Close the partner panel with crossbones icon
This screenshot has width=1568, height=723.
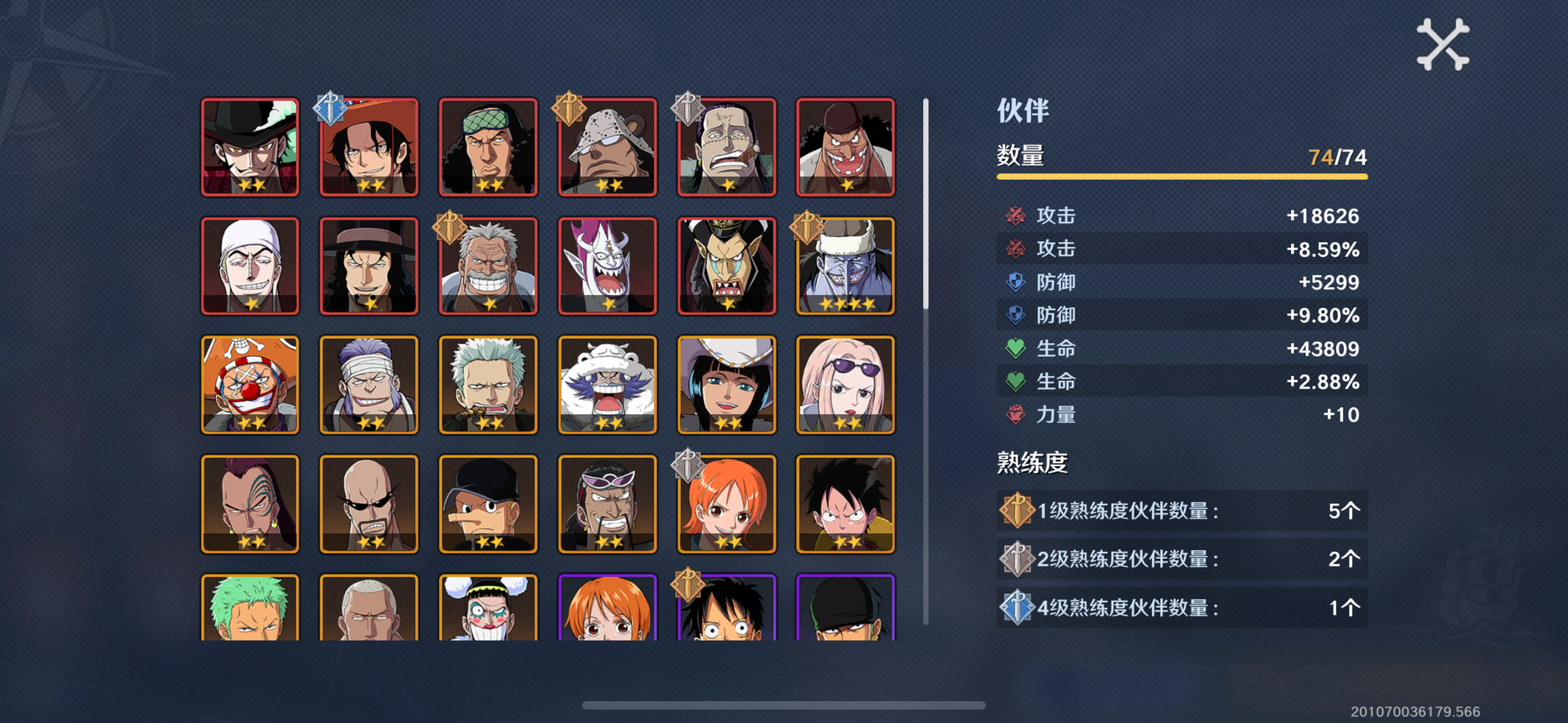coord(1442,44)
